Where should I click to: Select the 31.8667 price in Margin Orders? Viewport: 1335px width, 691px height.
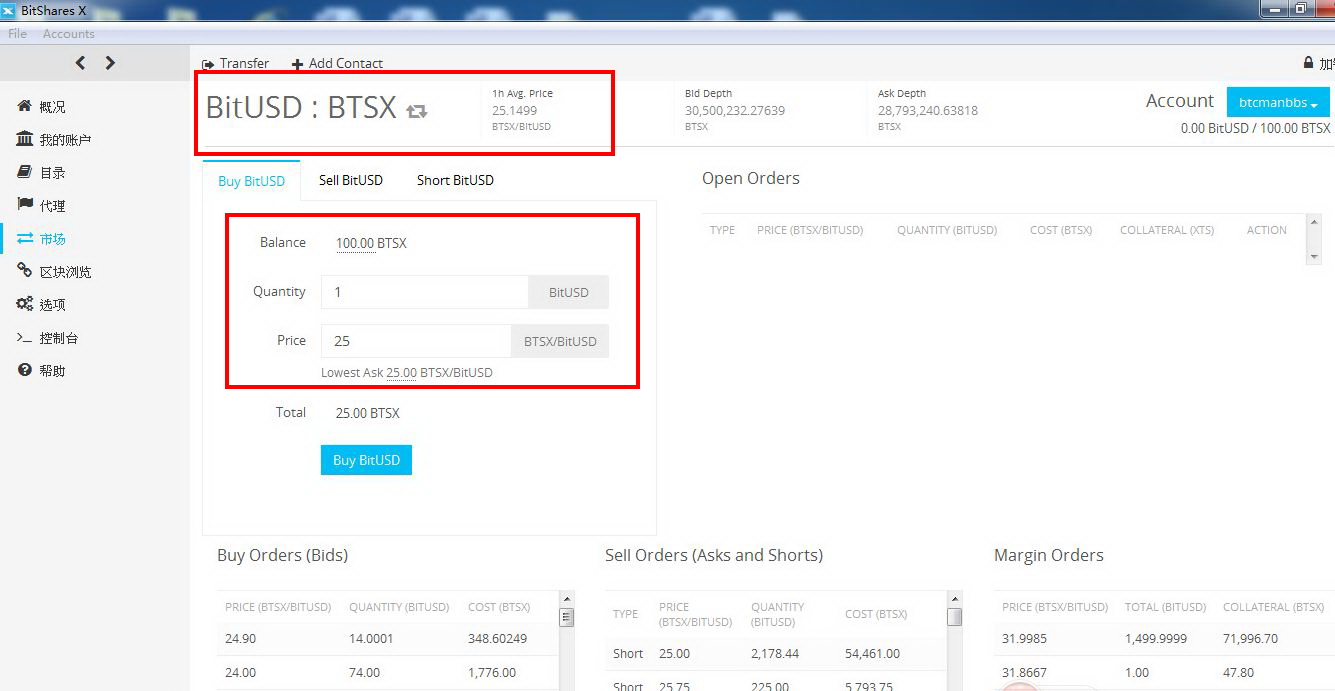(x=1022, y=673)
